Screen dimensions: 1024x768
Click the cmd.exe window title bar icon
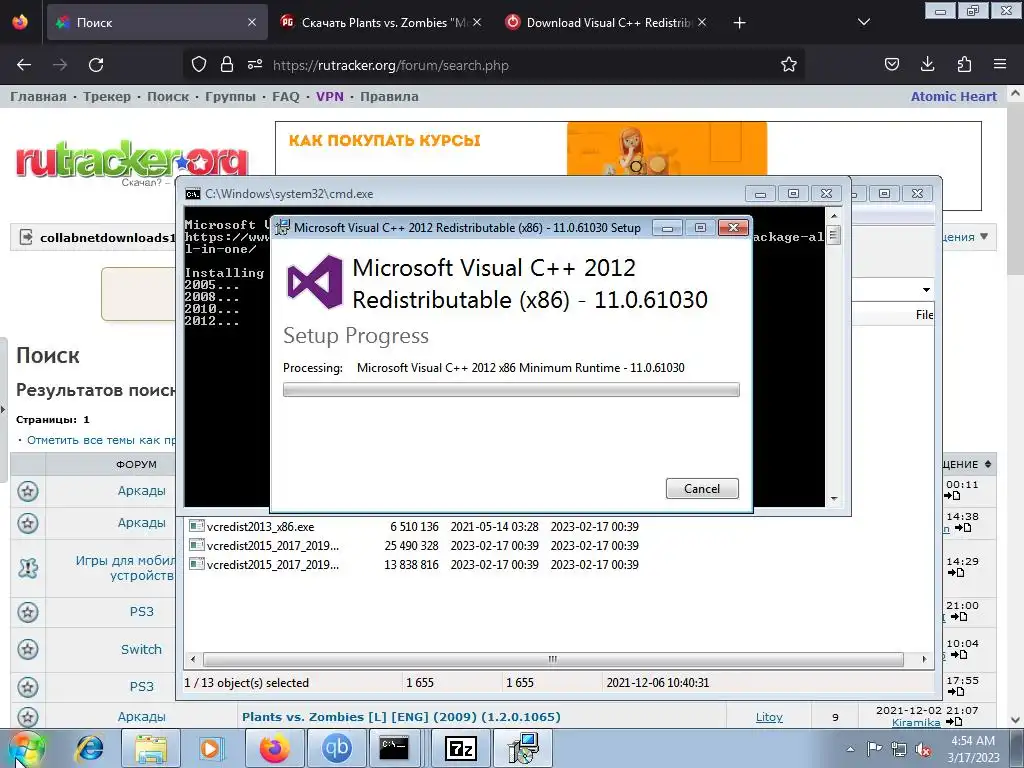tap(193, 194)
